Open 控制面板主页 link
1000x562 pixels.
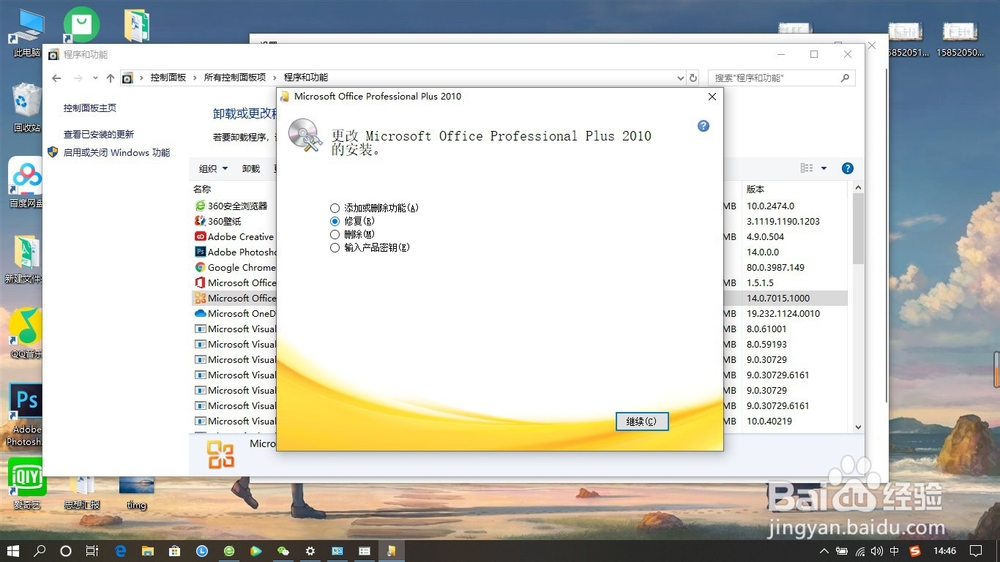[90, 108]
